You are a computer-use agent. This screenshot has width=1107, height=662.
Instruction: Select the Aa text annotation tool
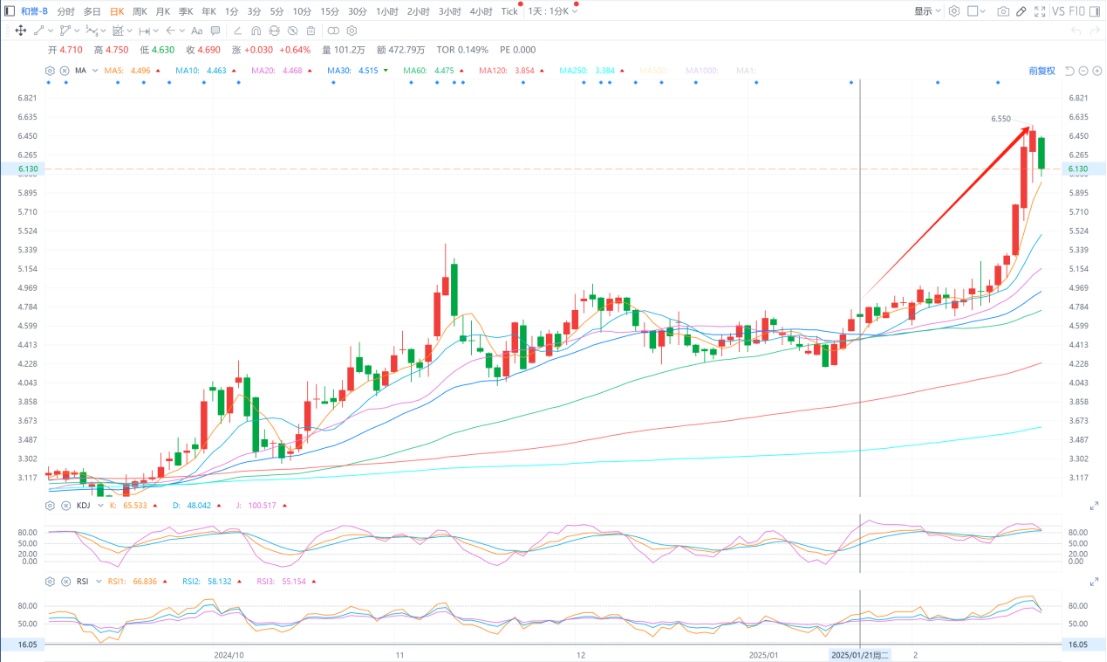198,31
